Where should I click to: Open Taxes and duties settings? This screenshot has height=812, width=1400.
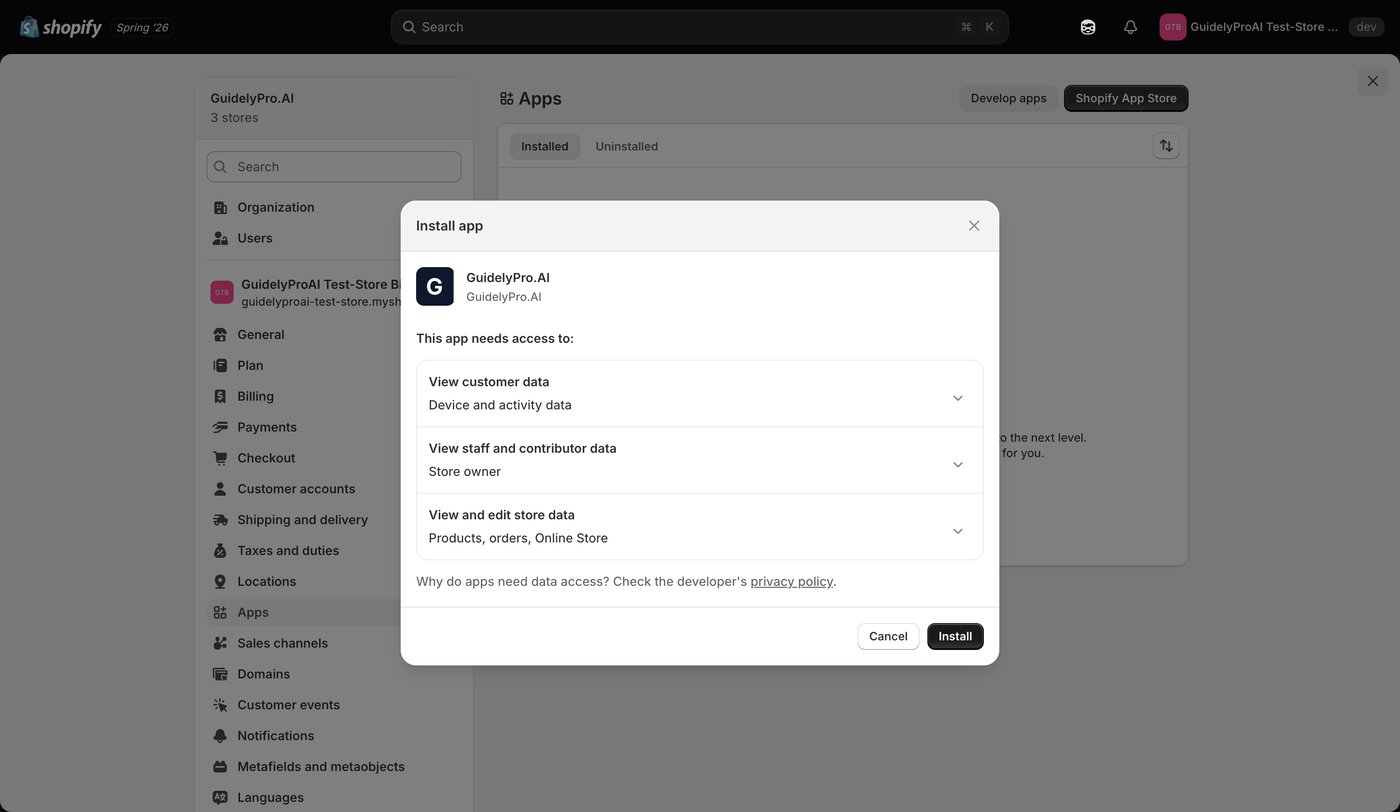pos(304,551)
